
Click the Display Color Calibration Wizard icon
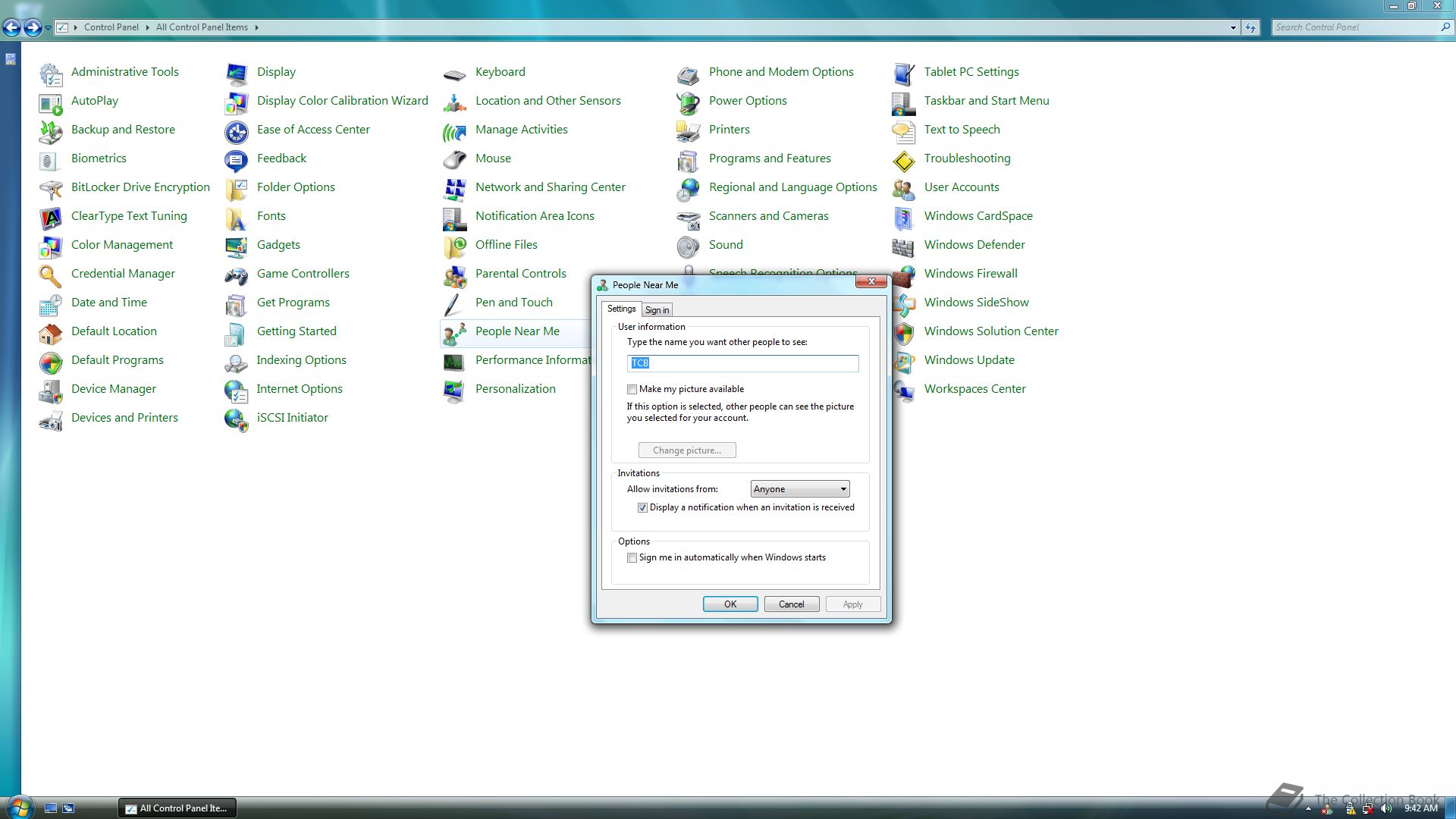pyautogui.click(x=237, y=103)
